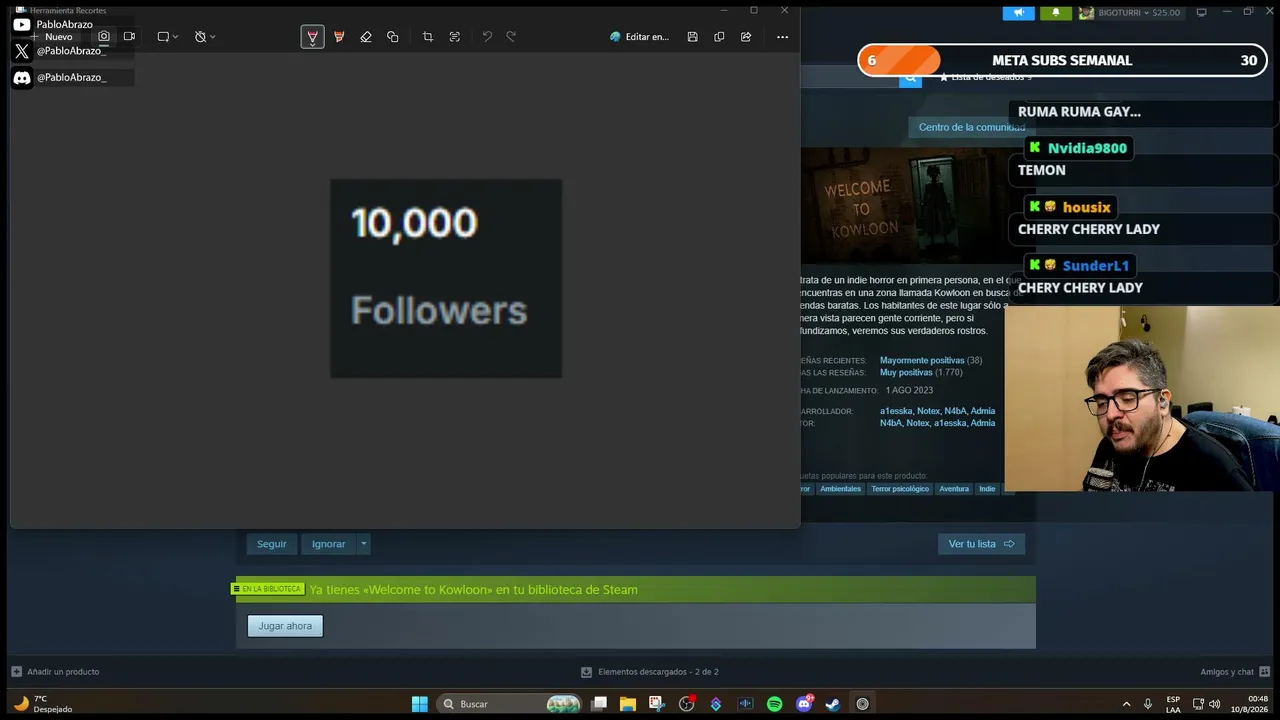The image size is (1280, 720).
Task: Select the eraser tool
Action: (366, 37)
